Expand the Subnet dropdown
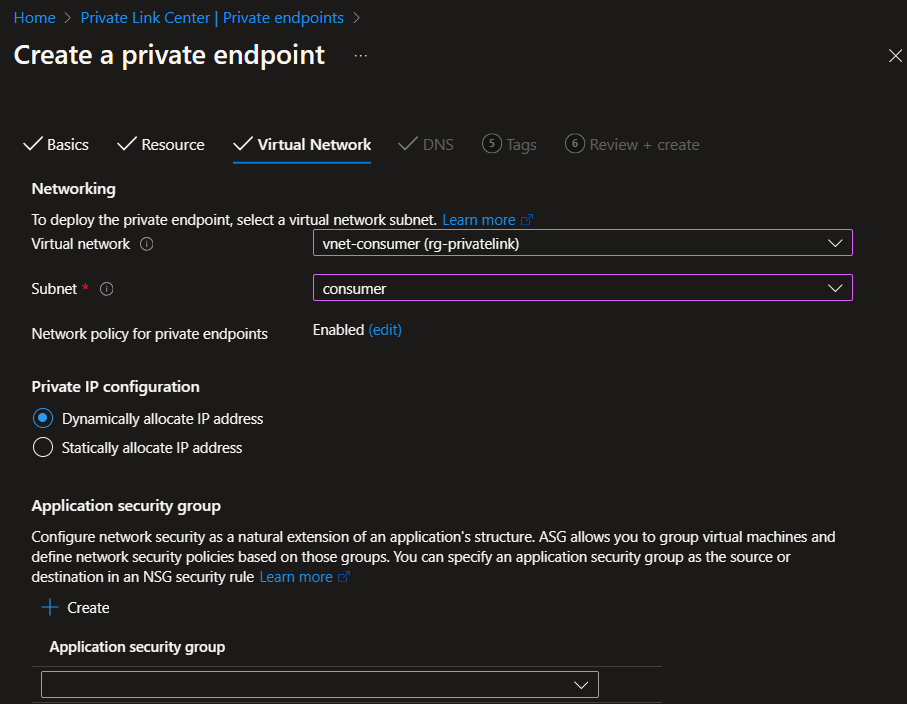The image size is (907, 704). 582,288
